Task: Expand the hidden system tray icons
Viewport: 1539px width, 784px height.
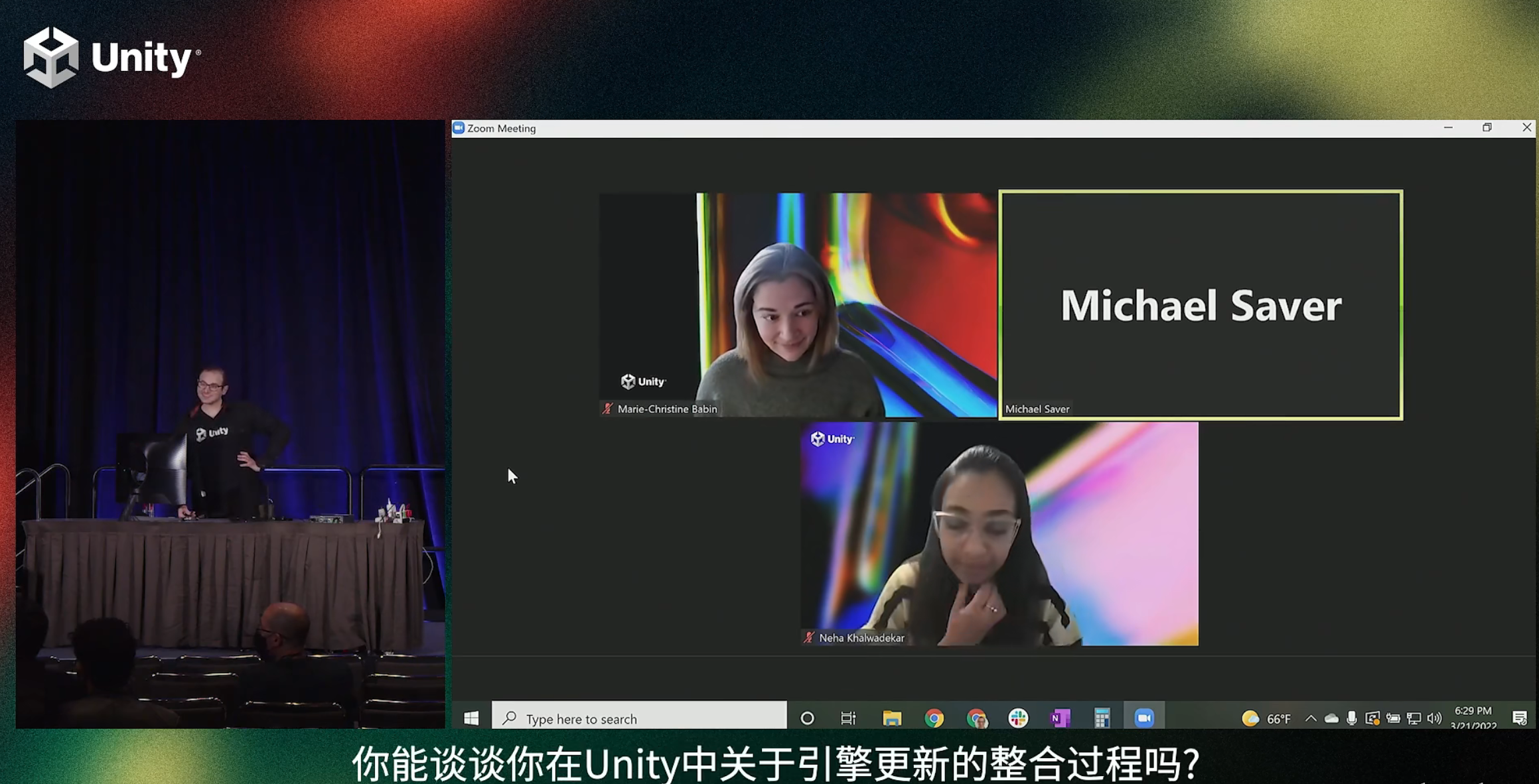Action: 1311,718
